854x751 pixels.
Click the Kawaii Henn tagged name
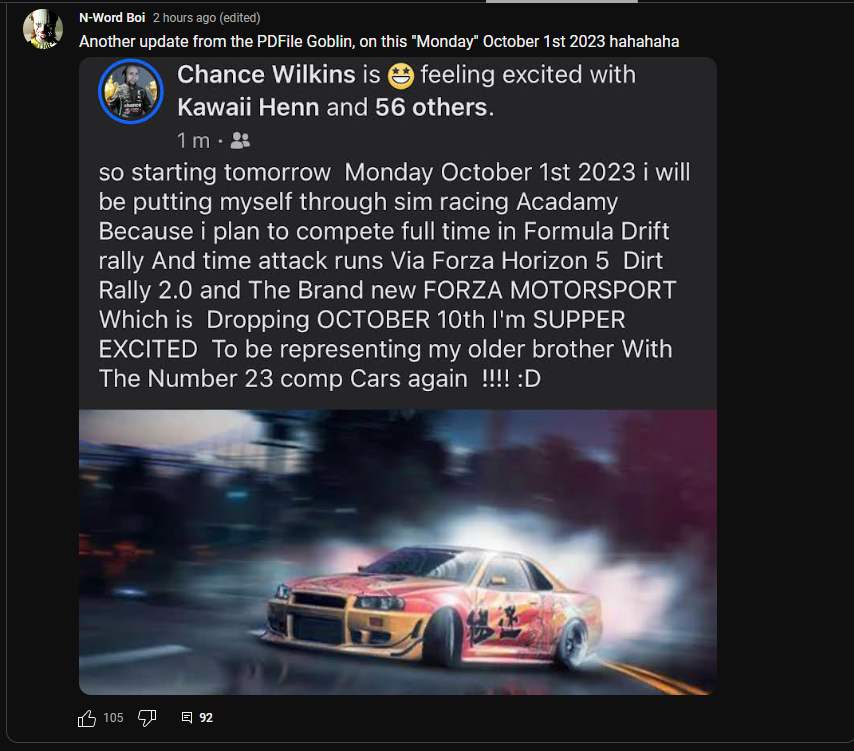(249, 107)
